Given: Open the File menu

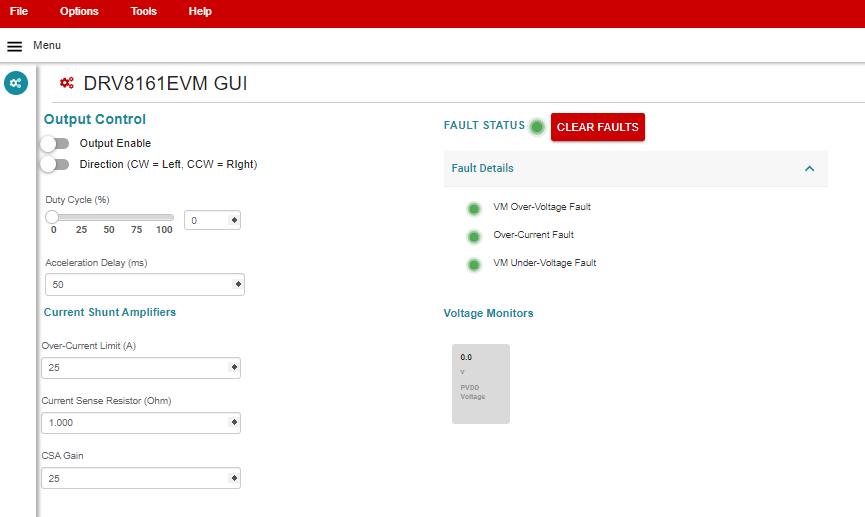Looking at the screenshot, I should [x=19, y=12].
